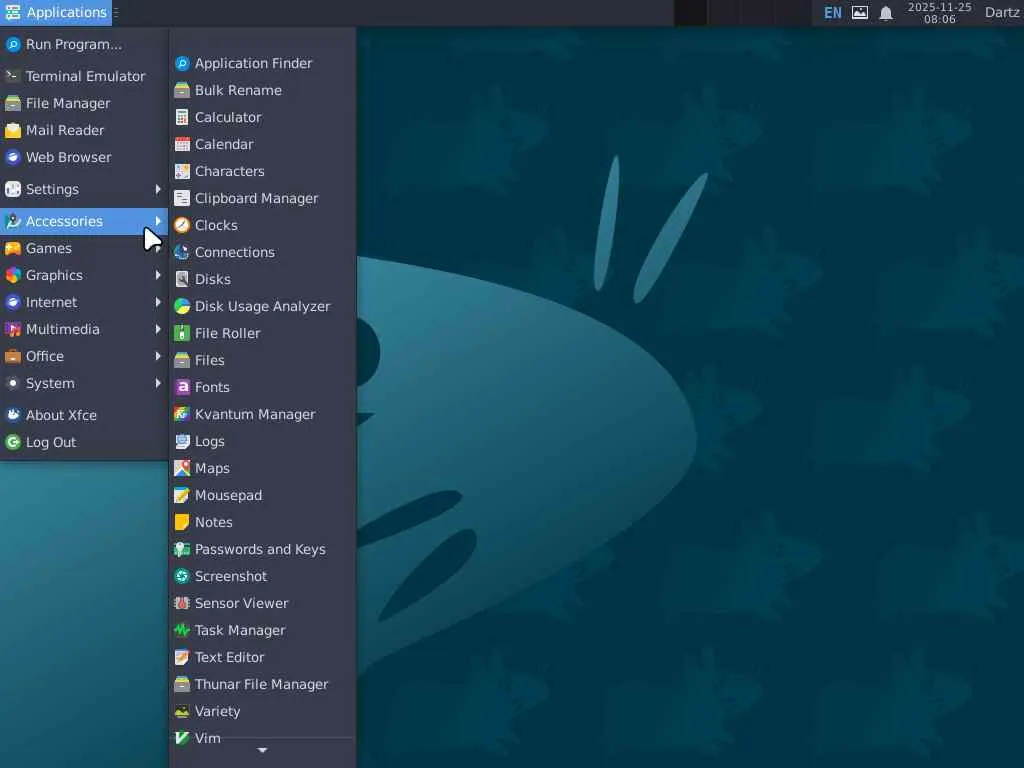Open the Vim icon
Viewport: 1024px width, 768px height.
pos(182,738)
